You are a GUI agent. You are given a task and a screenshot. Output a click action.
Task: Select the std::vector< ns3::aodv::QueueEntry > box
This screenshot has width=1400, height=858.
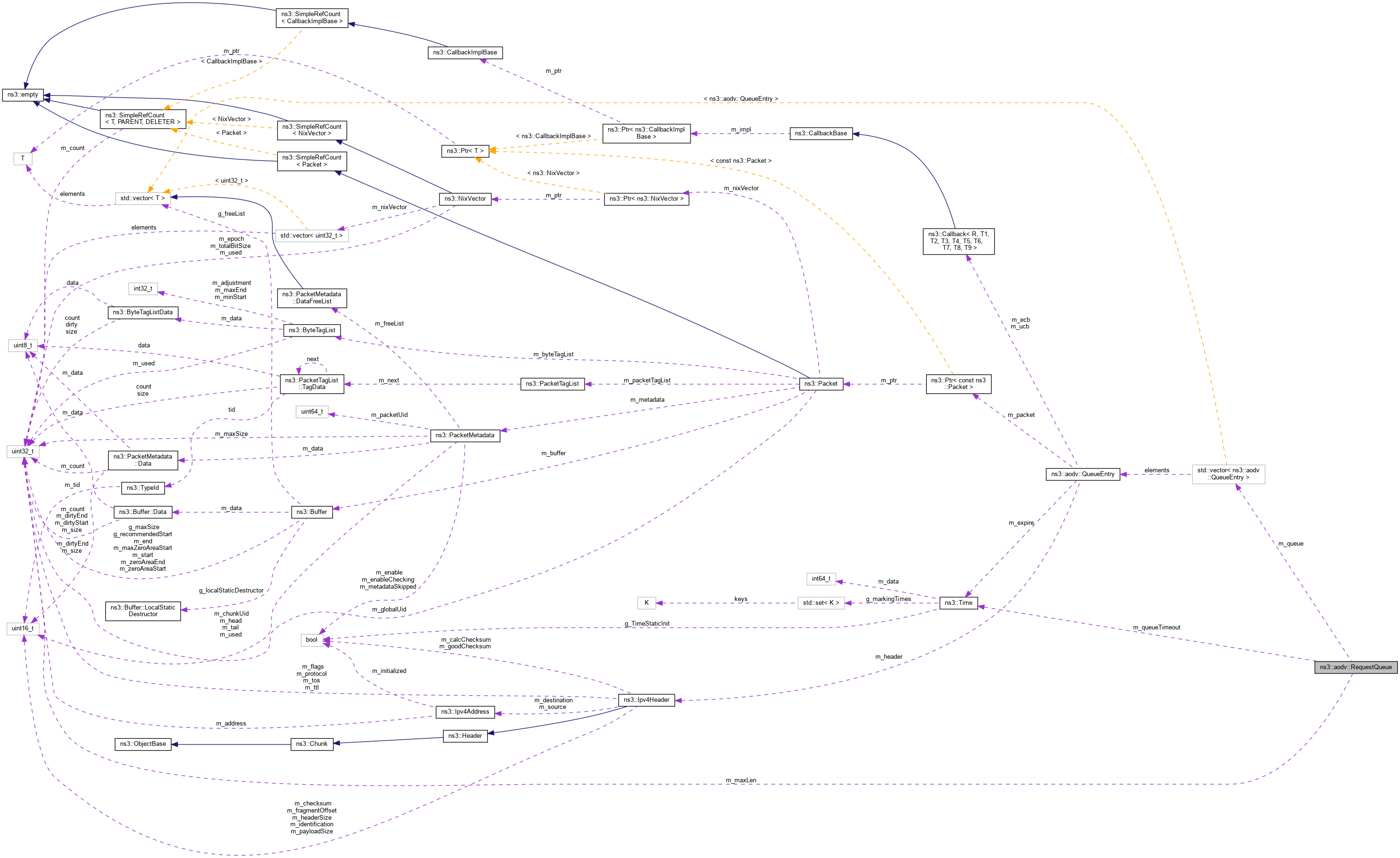(x=1227, y=474)
